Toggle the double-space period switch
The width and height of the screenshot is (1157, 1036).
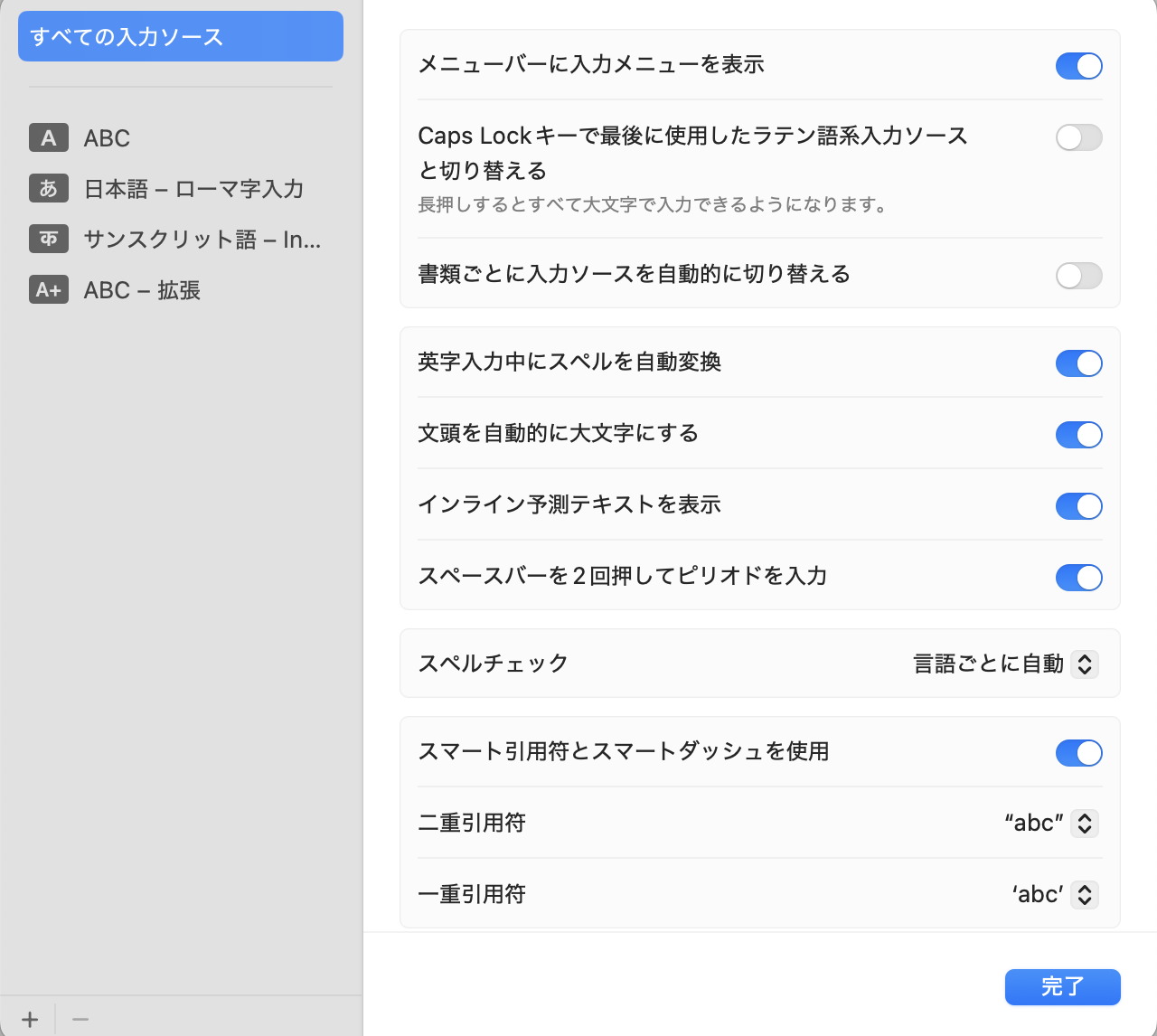tap(1078, 578)
